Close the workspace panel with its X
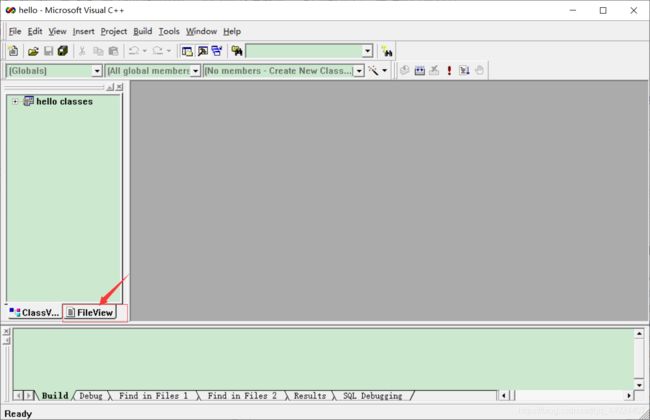Viewport: 650px width, 420px height. click(x=119, y=87)
